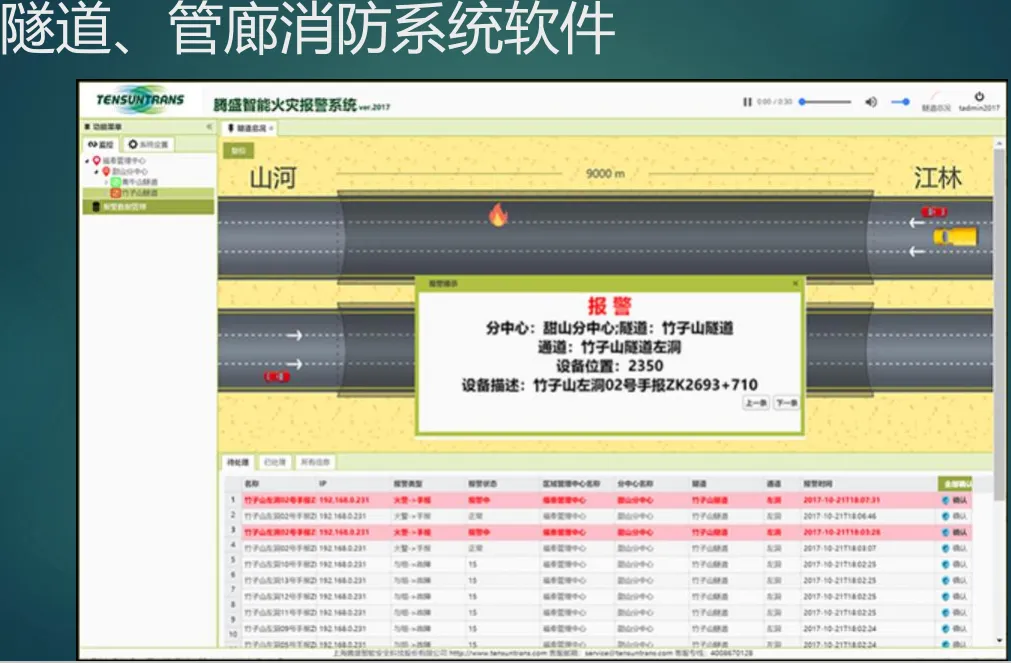Image resolution: width=1011 pixels, height=663 pixels.
Task: Select 竹子山隧道 in the tree
Action: pos(140,193)
